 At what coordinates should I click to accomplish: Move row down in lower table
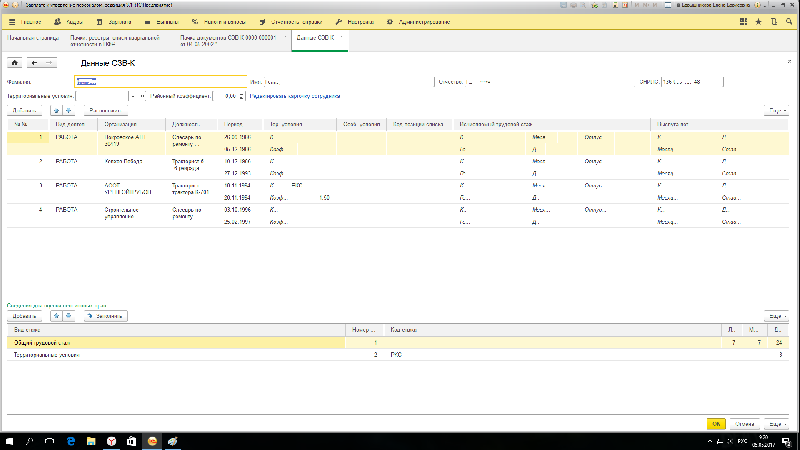(68, 316)
